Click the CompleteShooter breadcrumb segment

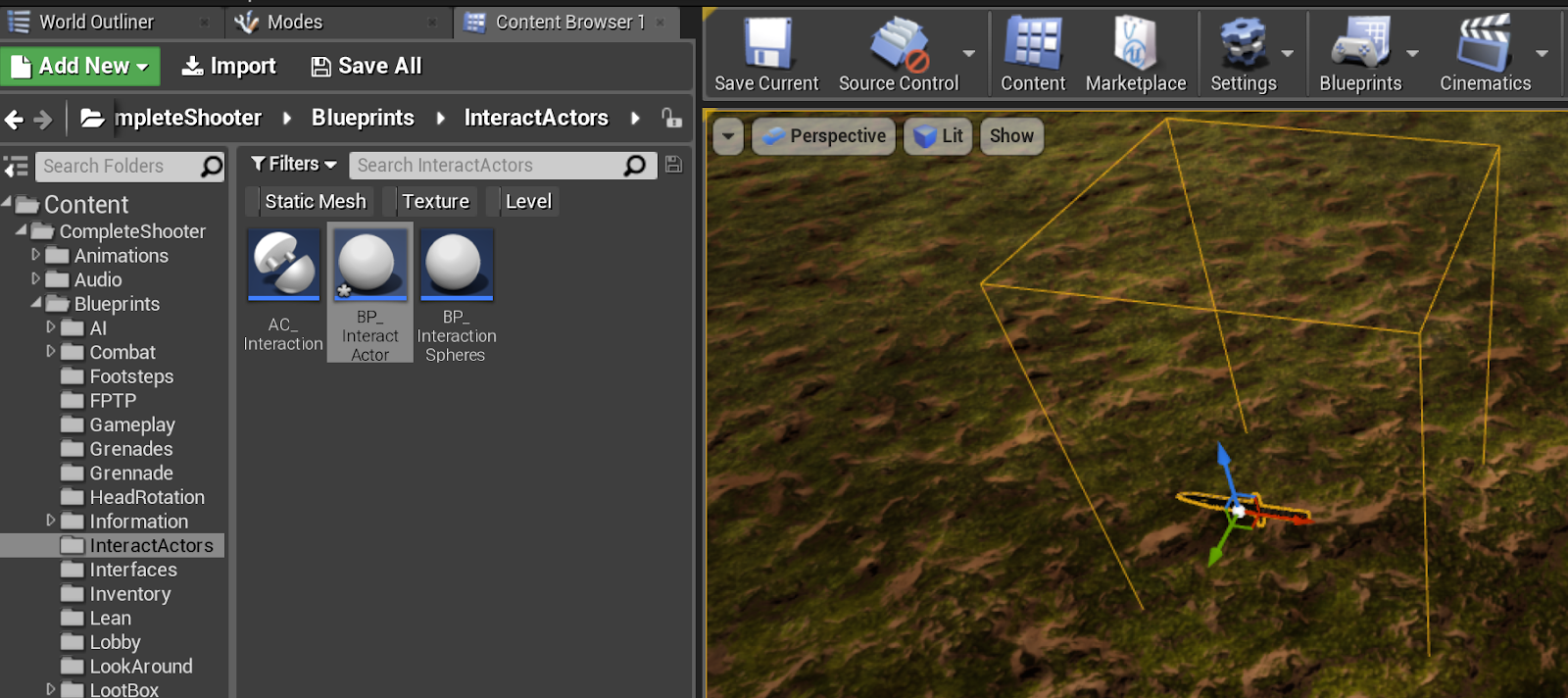coord(188,118)
